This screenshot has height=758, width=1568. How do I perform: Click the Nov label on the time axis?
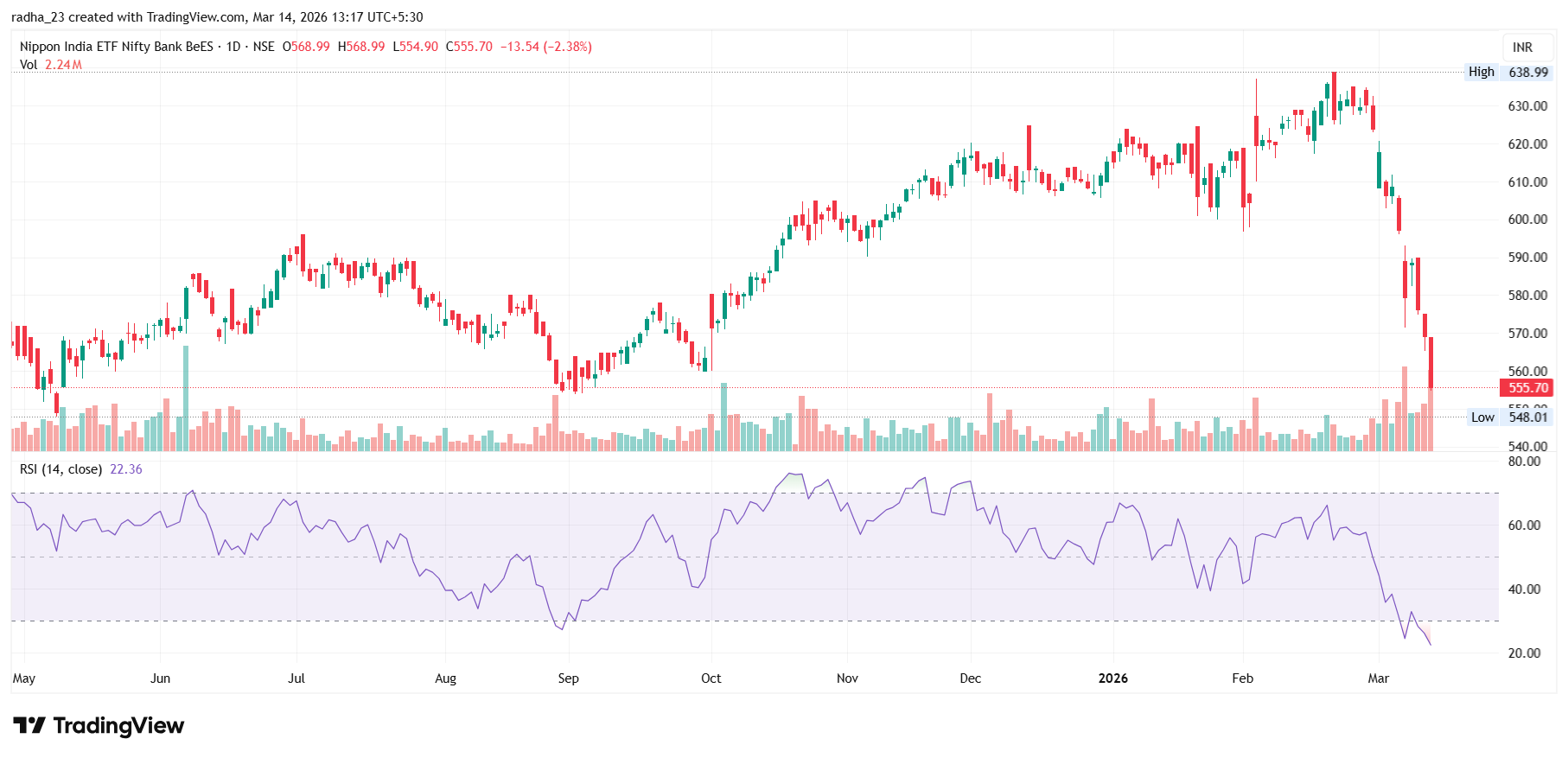click(x=847, y=678)
